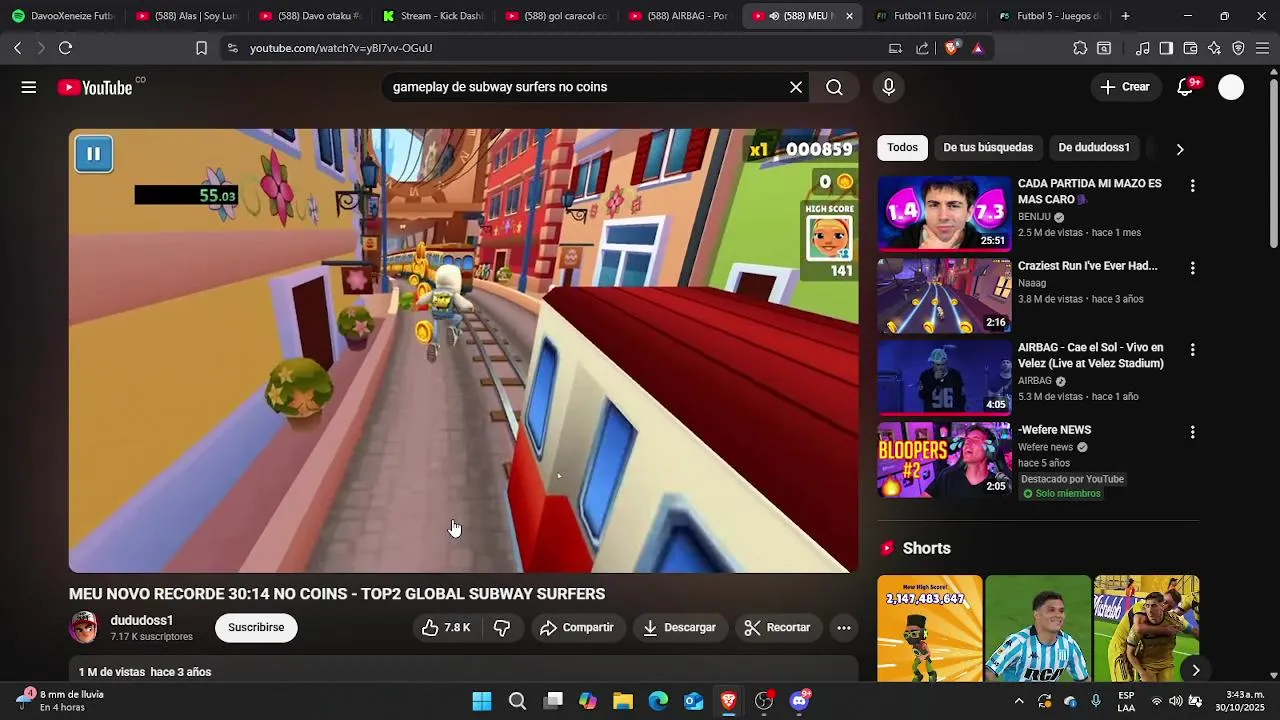Select De tus búsquedas filter chip
1280x720 pixels.
[x=988, y=148]
